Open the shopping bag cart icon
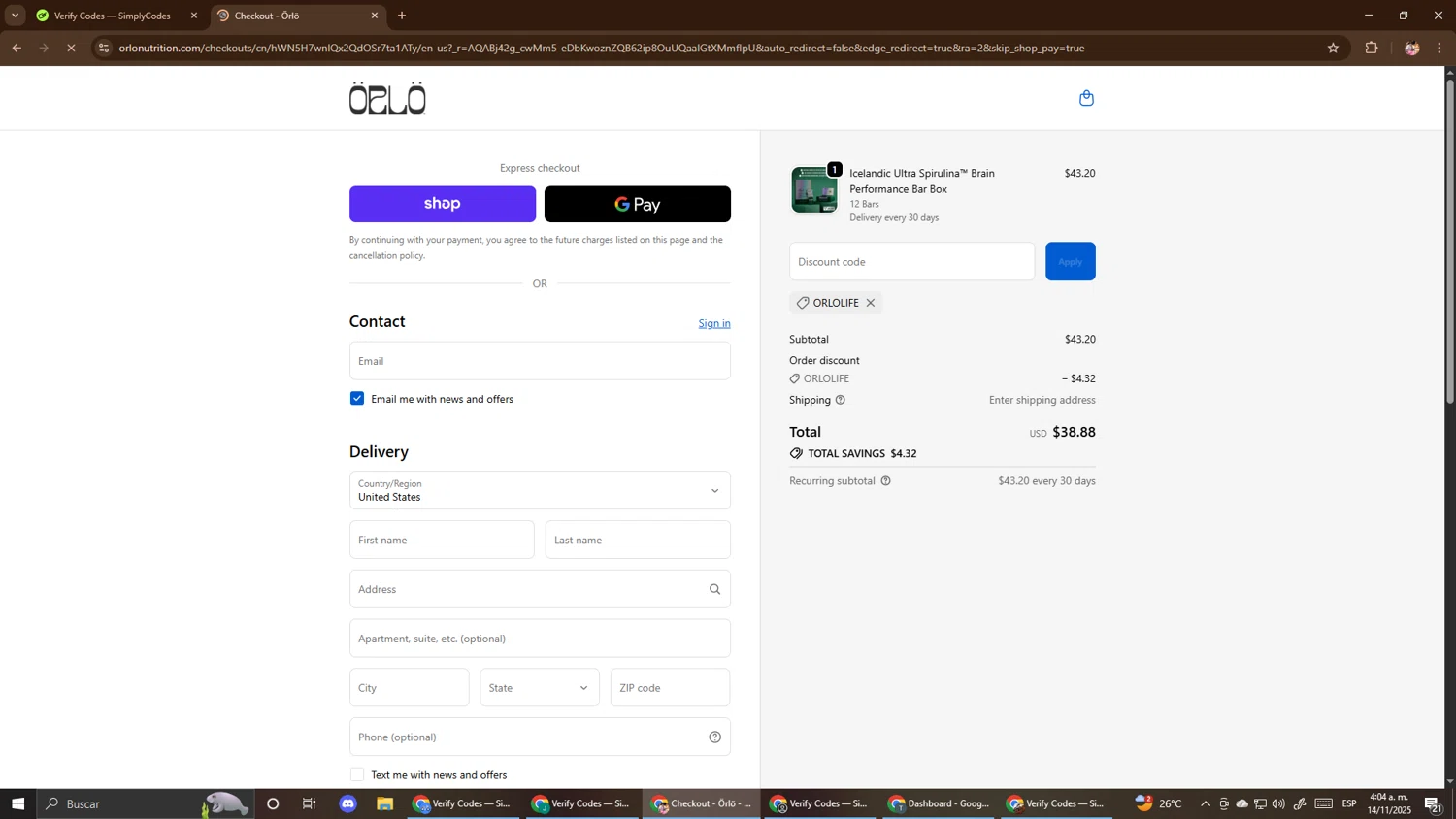The image size is (1456, 819). 1086,98
